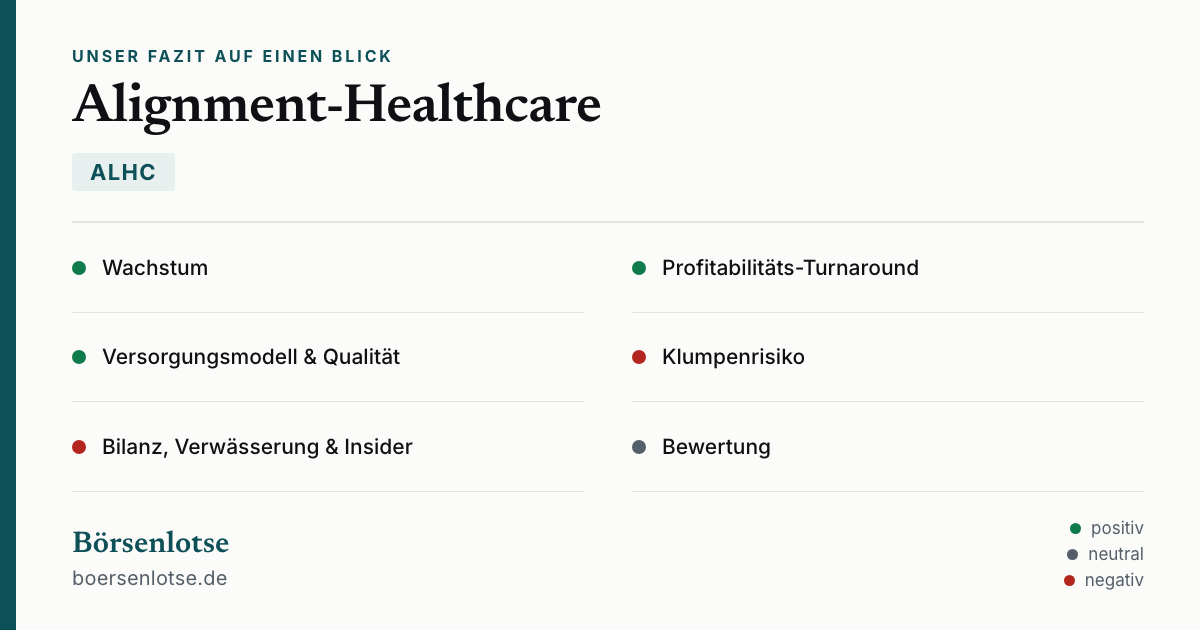Click the Alignment-Healthcare headline
Image resolution: width=1200 pixels, height=630 pixels.
[x=336, y=106]
